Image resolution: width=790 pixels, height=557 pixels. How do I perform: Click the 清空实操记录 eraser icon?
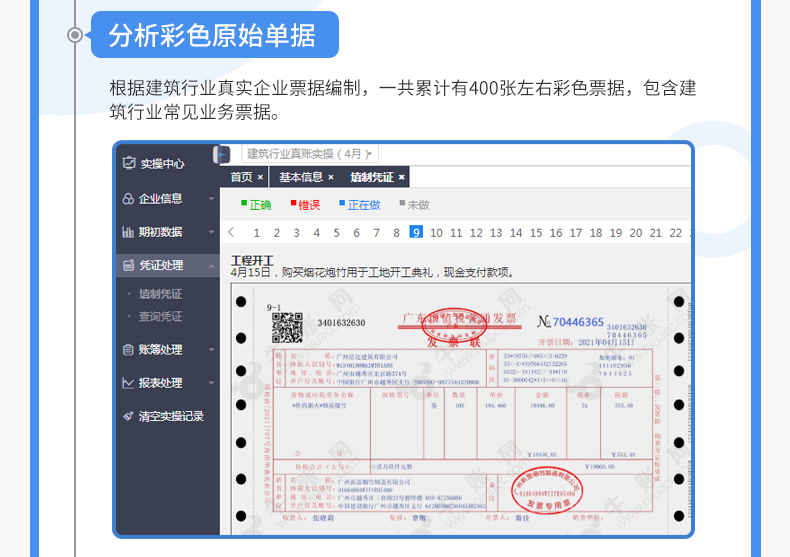[x=128, y=416]
